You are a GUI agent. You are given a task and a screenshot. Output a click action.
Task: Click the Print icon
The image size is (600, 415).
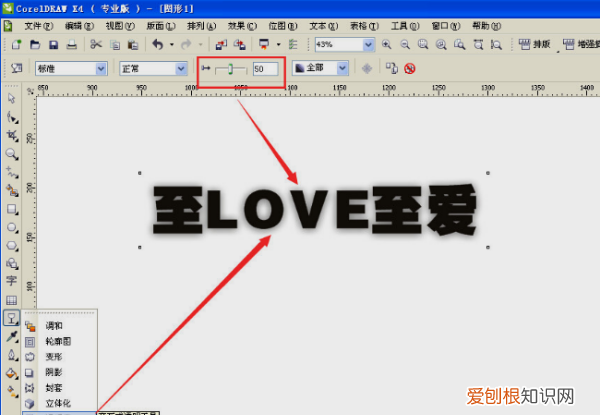click(72, 45)
